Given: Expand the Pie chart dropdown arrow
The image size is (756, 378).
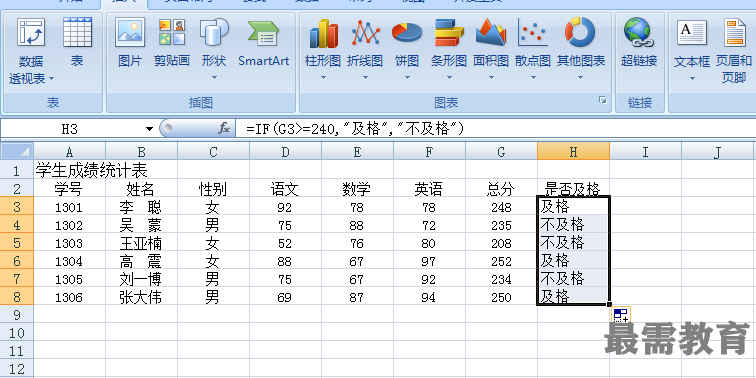Looking at the screenshot, I should (x=407, y=78).
